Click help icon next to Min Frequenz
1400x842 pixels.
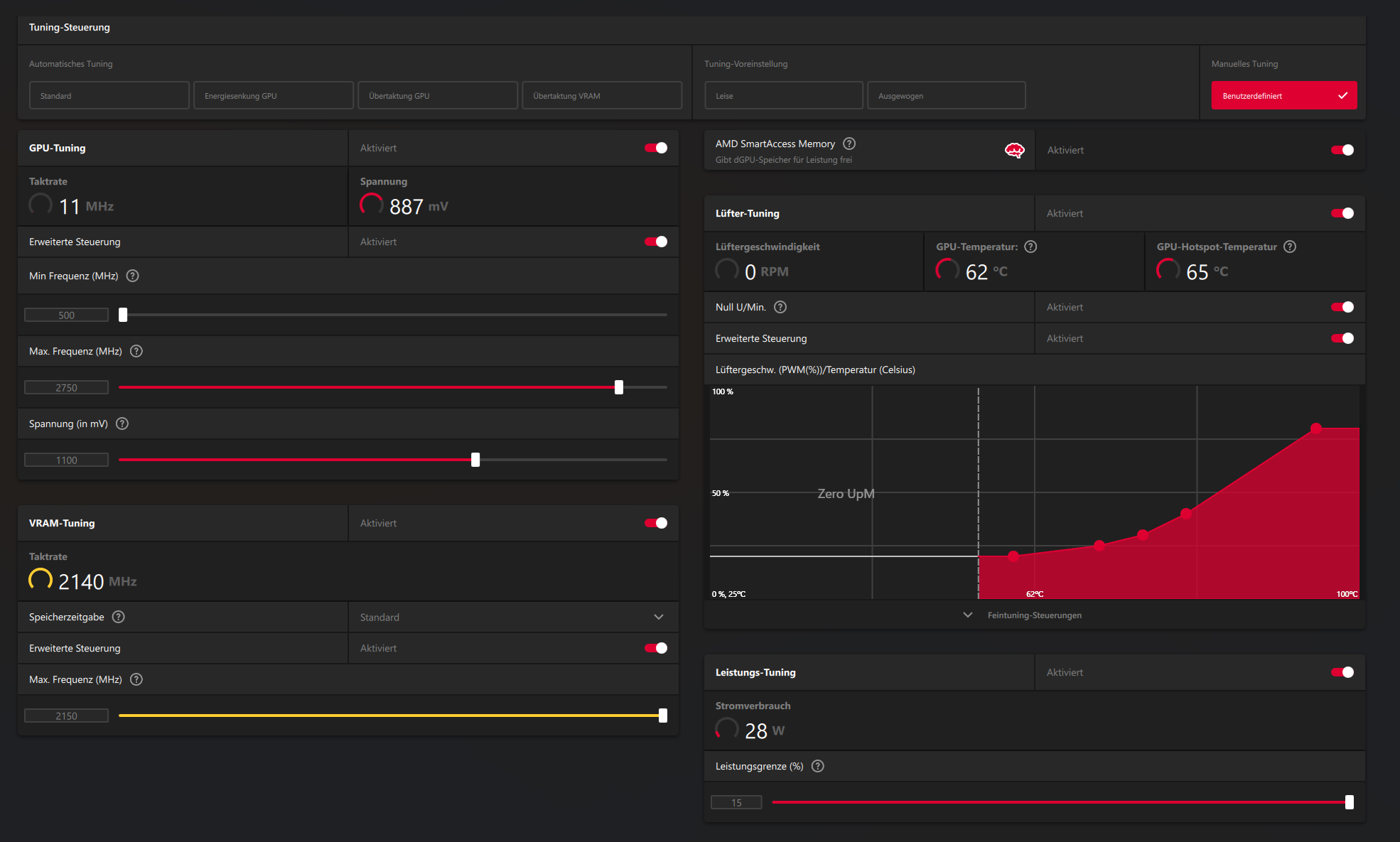(132, 276)
